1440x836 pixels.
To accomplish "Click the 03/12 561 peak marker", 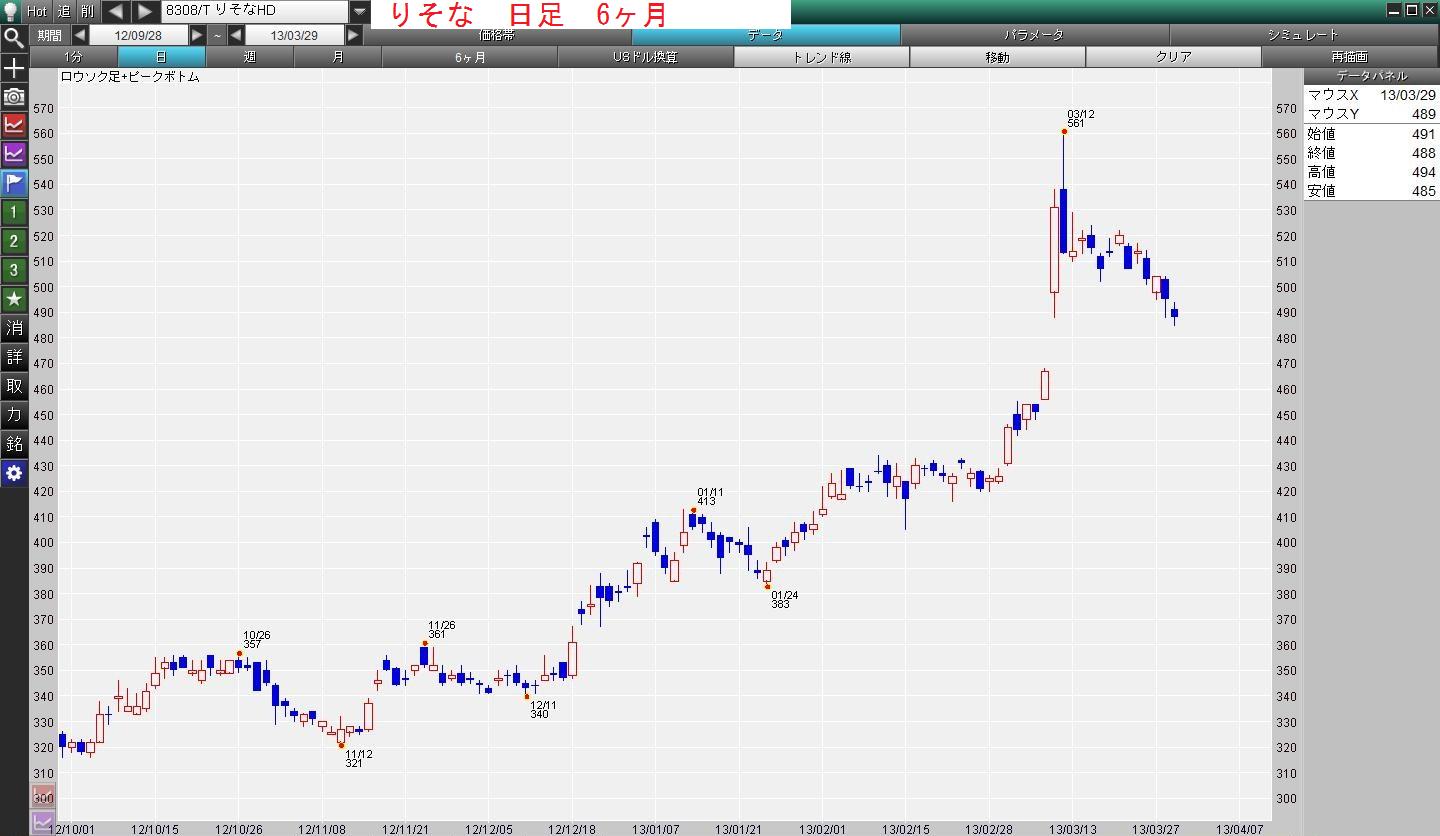I will tap(1065, 131).
